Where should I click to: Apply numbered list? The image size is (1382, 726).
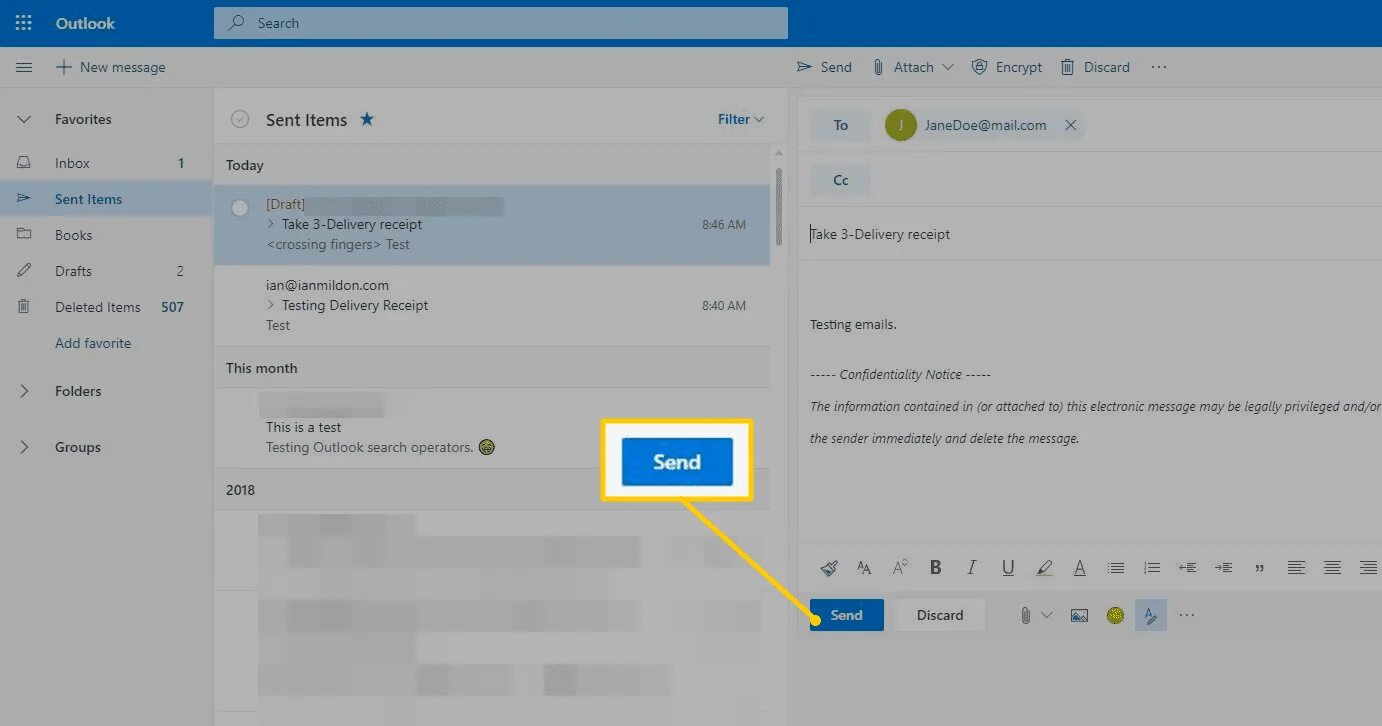(1152, 568)
